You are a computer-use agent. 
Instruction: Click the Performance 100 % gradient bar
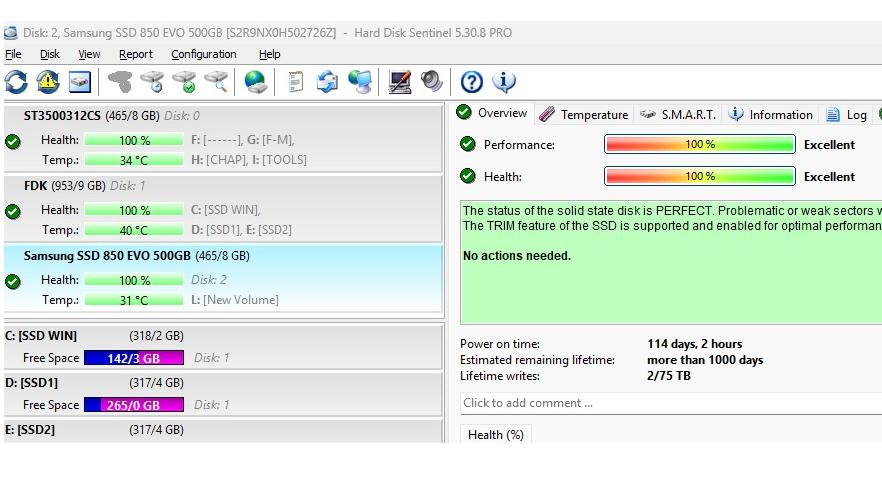tap(700, 145)
